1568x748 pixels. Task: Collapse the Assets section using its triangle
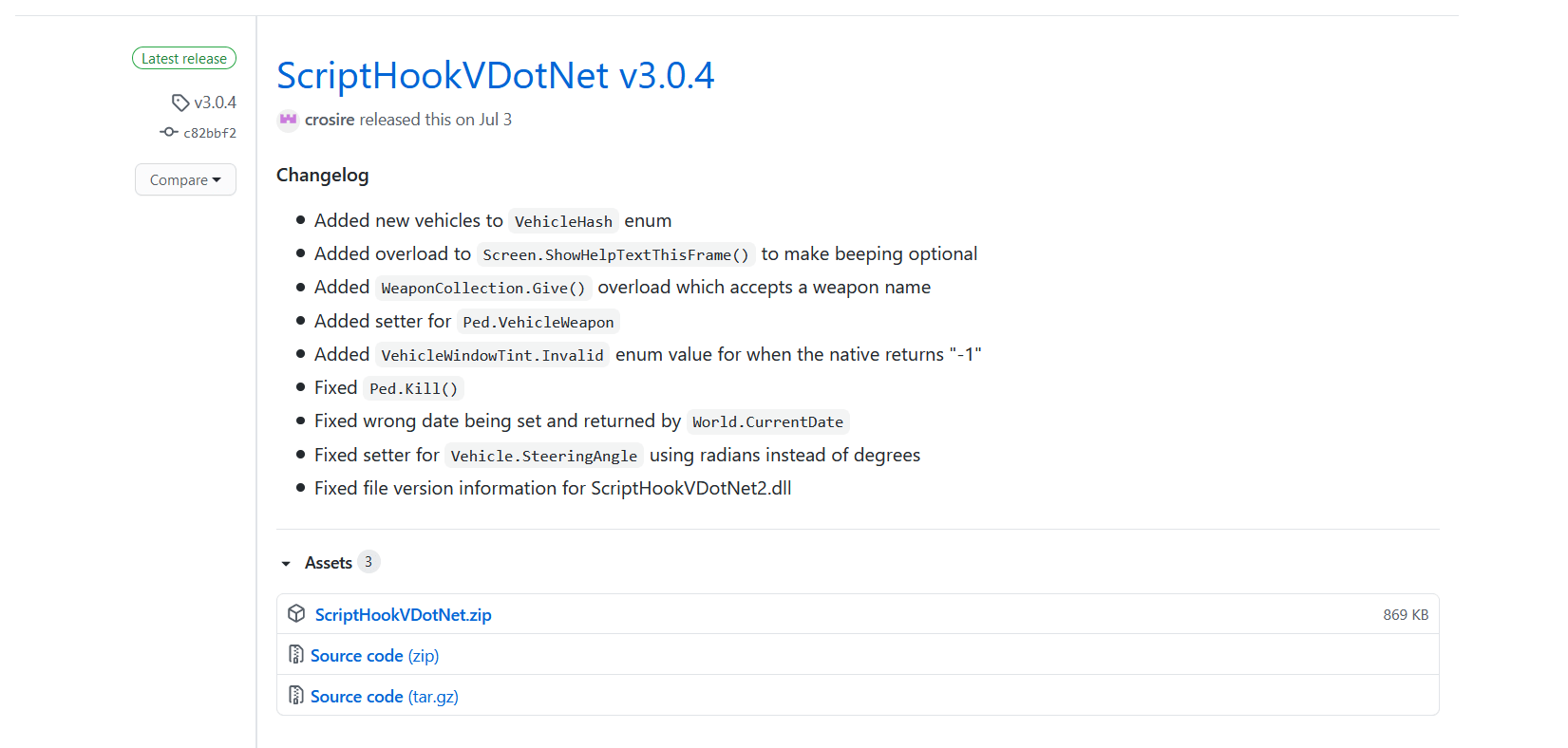pyautogui.click(x=286, y=564)
